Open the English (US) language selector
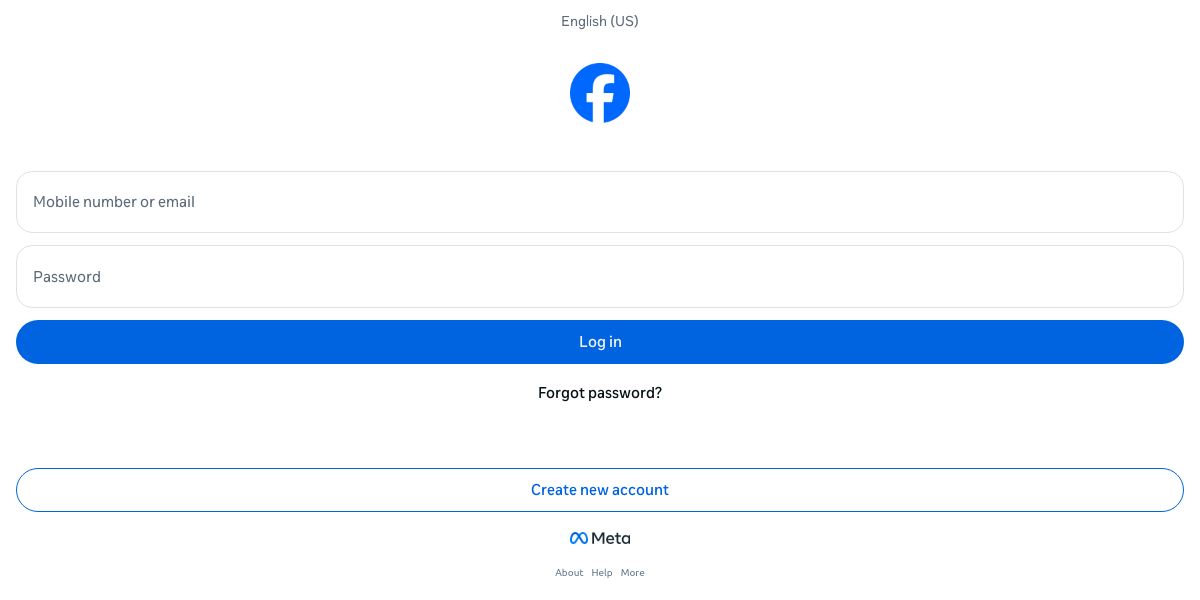Screen dimensions: 1200x600 (600, 21)
